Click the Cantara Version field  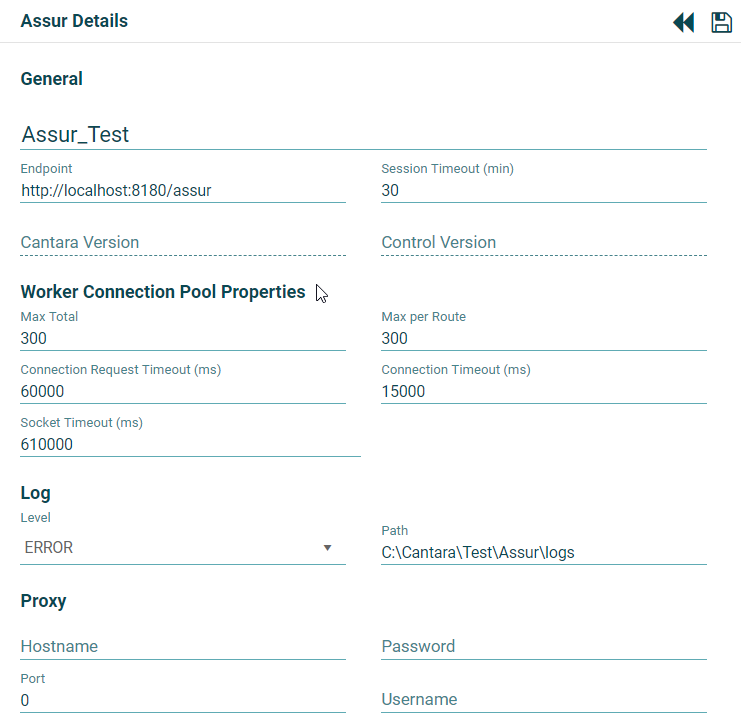click(182, 242)
